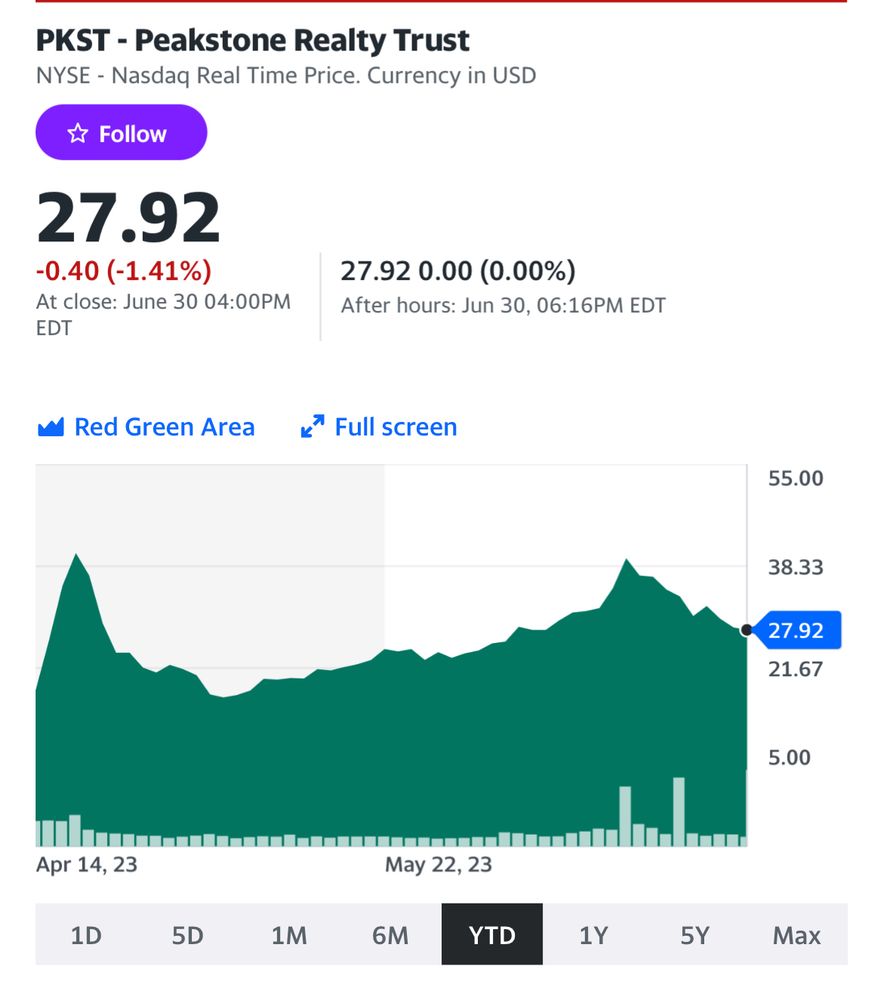Click the April price peak on chart
This screenshot has width=890, height=1000.
point(75,555)
